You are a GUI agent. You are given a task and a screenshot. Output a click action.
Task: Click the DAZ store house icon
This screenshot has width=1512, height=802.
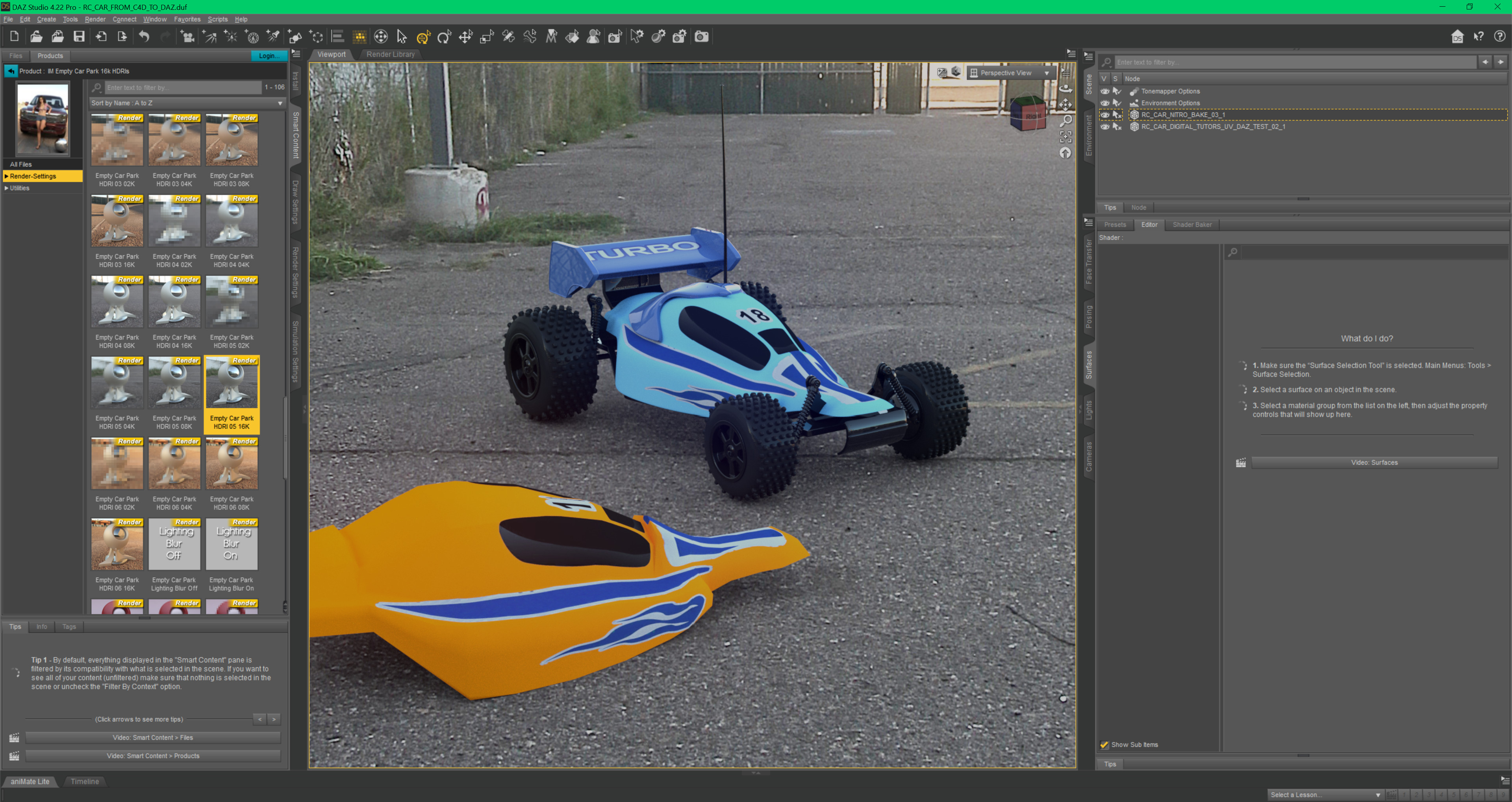pyautogui.click(x=1457, y=36)
